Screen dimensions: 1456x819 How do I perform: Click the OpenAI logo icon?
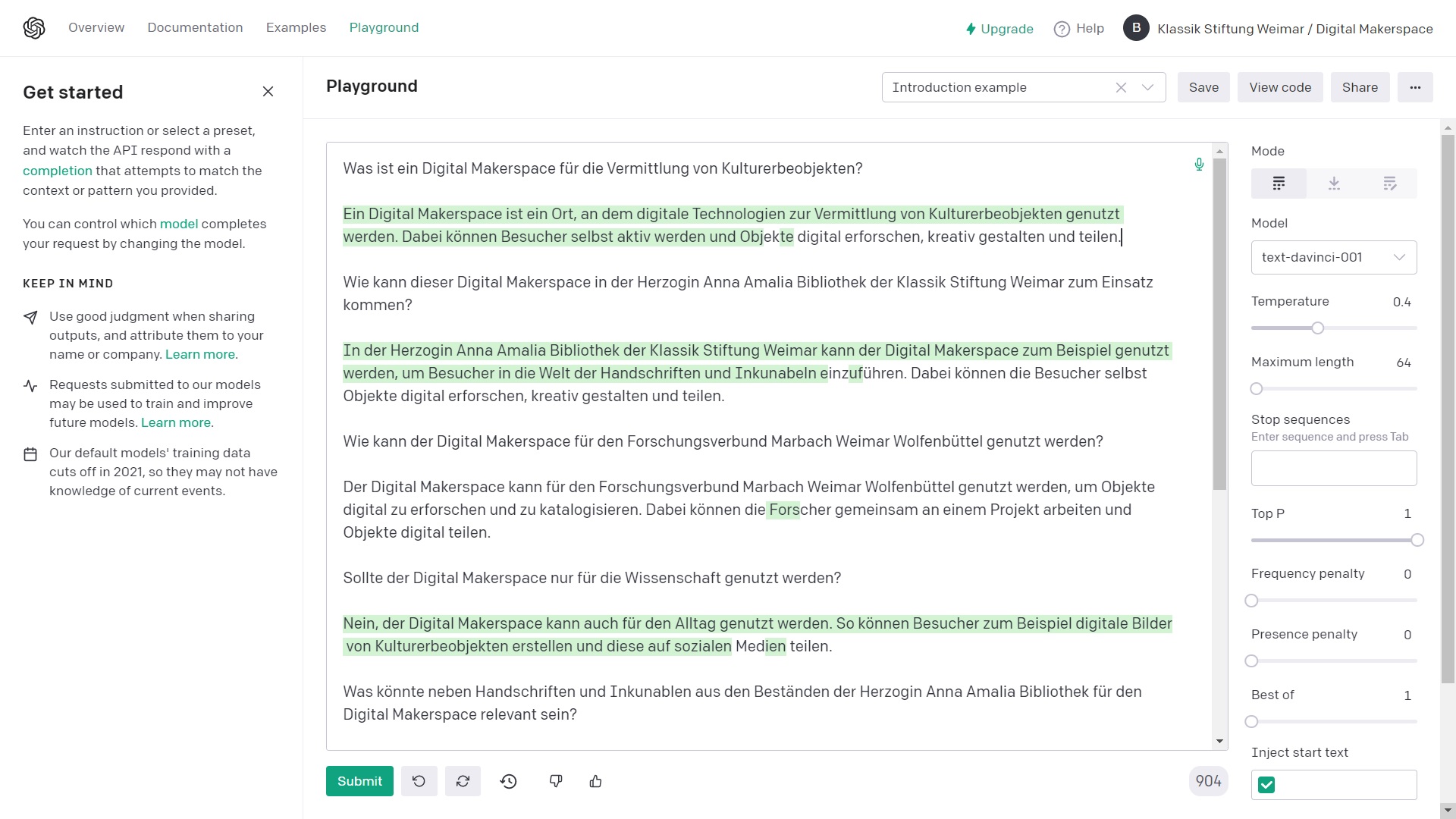[34, 28]
